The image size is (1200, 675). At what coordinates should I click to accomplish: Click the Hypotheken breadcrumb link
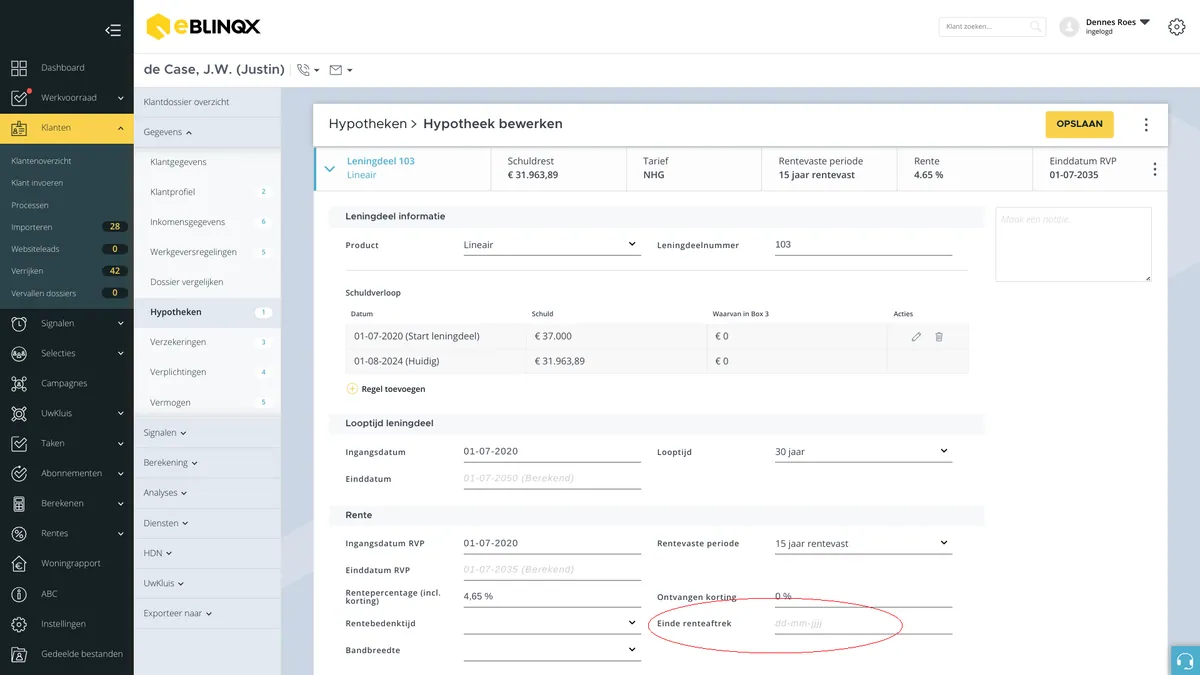tap(367, 124)
